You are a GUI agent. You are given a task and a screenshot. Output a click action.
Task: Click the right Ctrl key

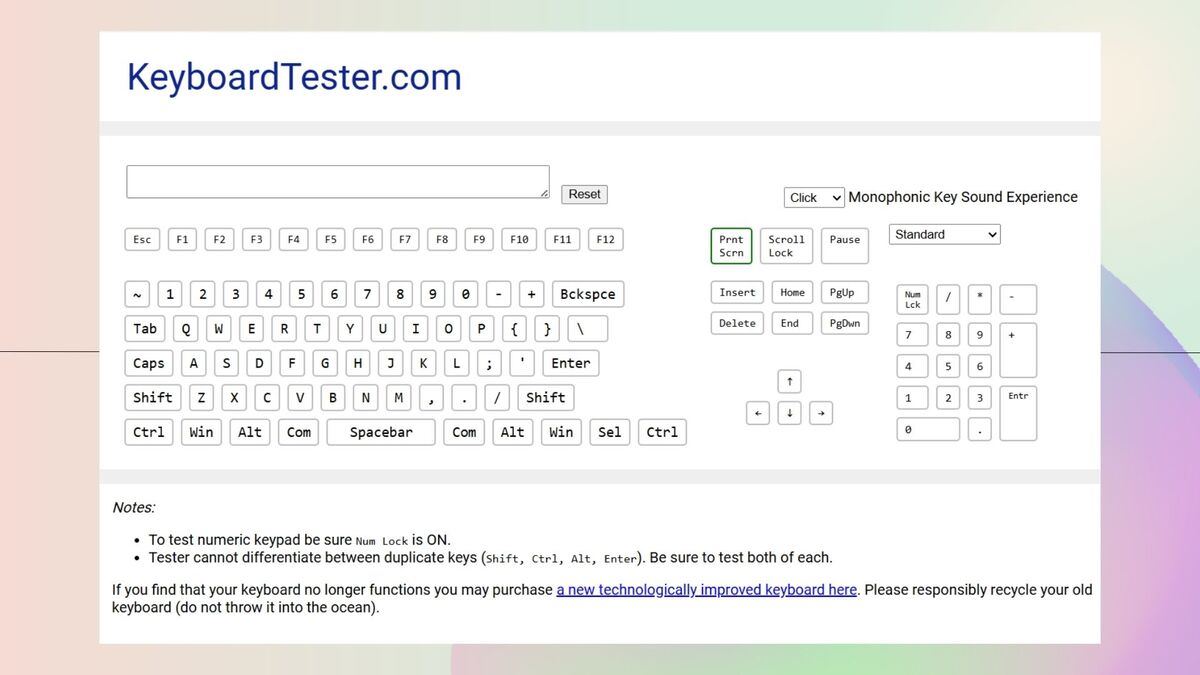pyautogui.click(x=662, y=432)
